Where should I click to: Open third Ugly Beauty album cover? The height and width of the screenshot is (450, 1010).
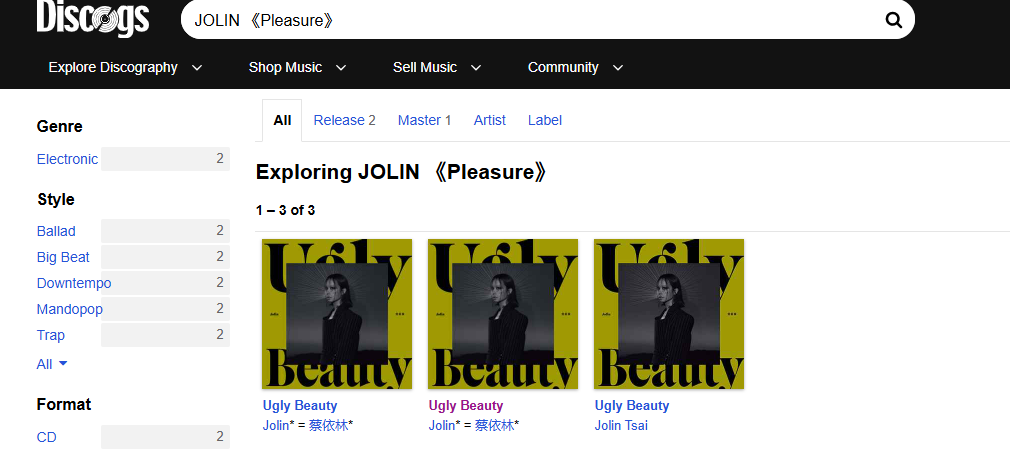point(669,314)
